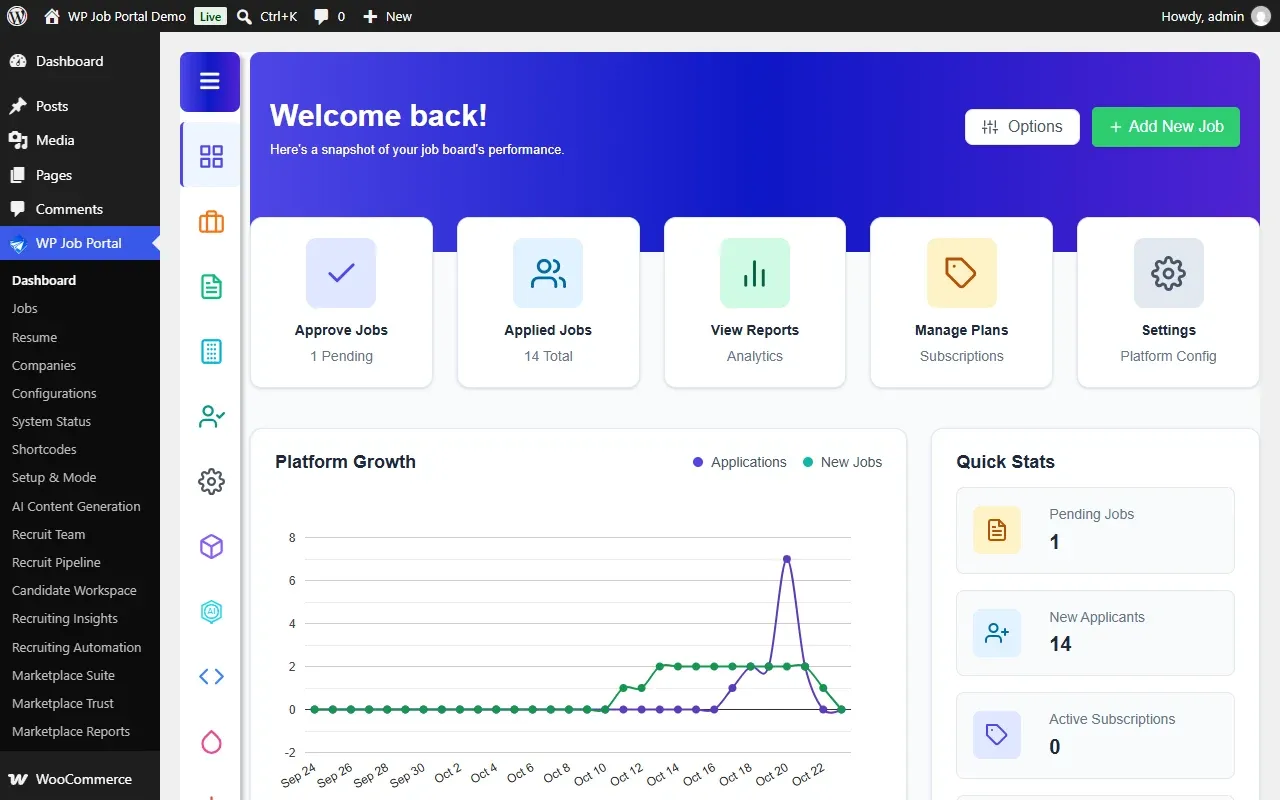Viewport: 1280px width, 800px height.
Task: Open the gear icon in plugin sidebar
Action: (x=211, y=481)
